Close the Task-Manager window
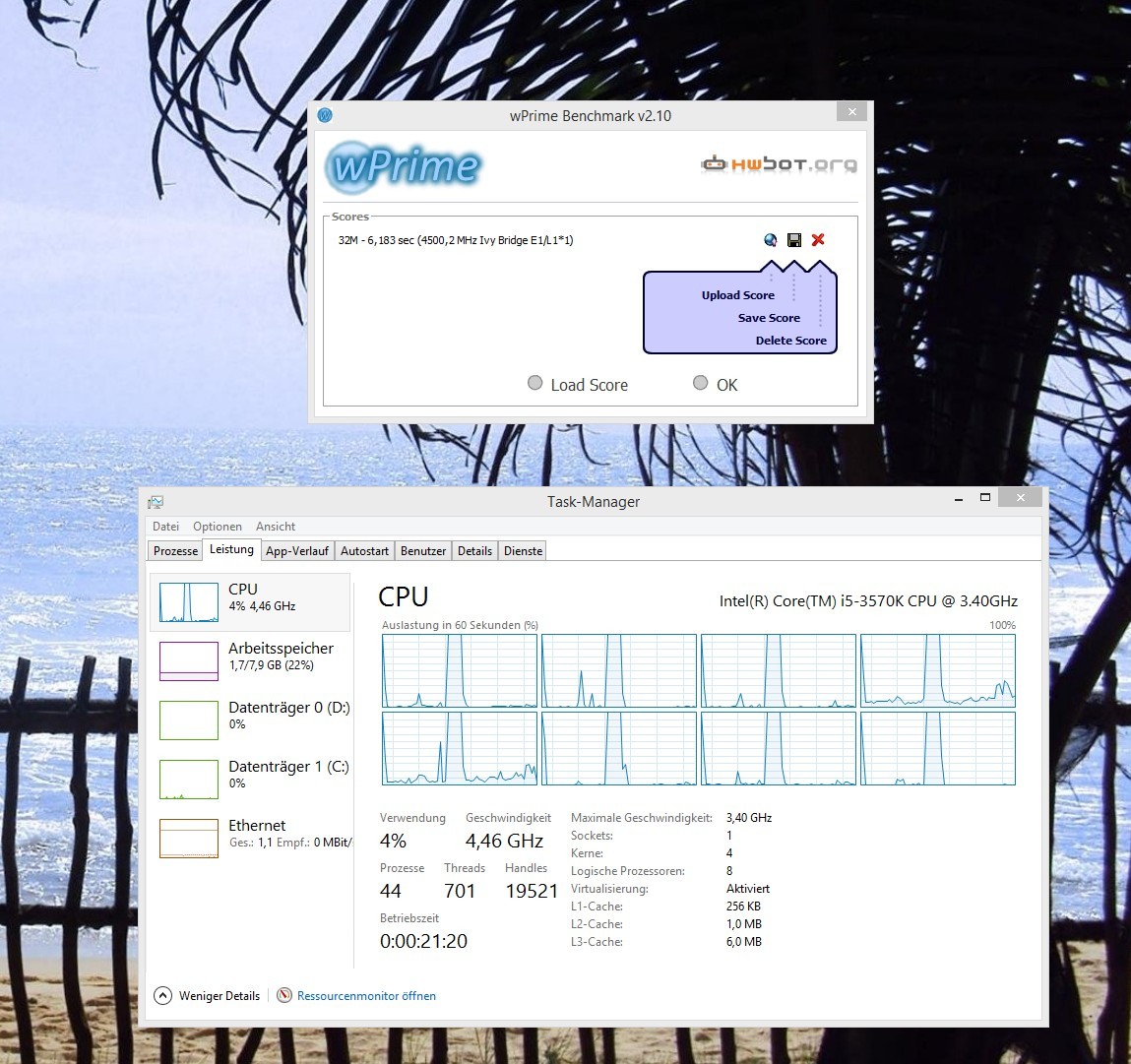This screenshot has height=1064, width=1131. [x=1021, y=497]
